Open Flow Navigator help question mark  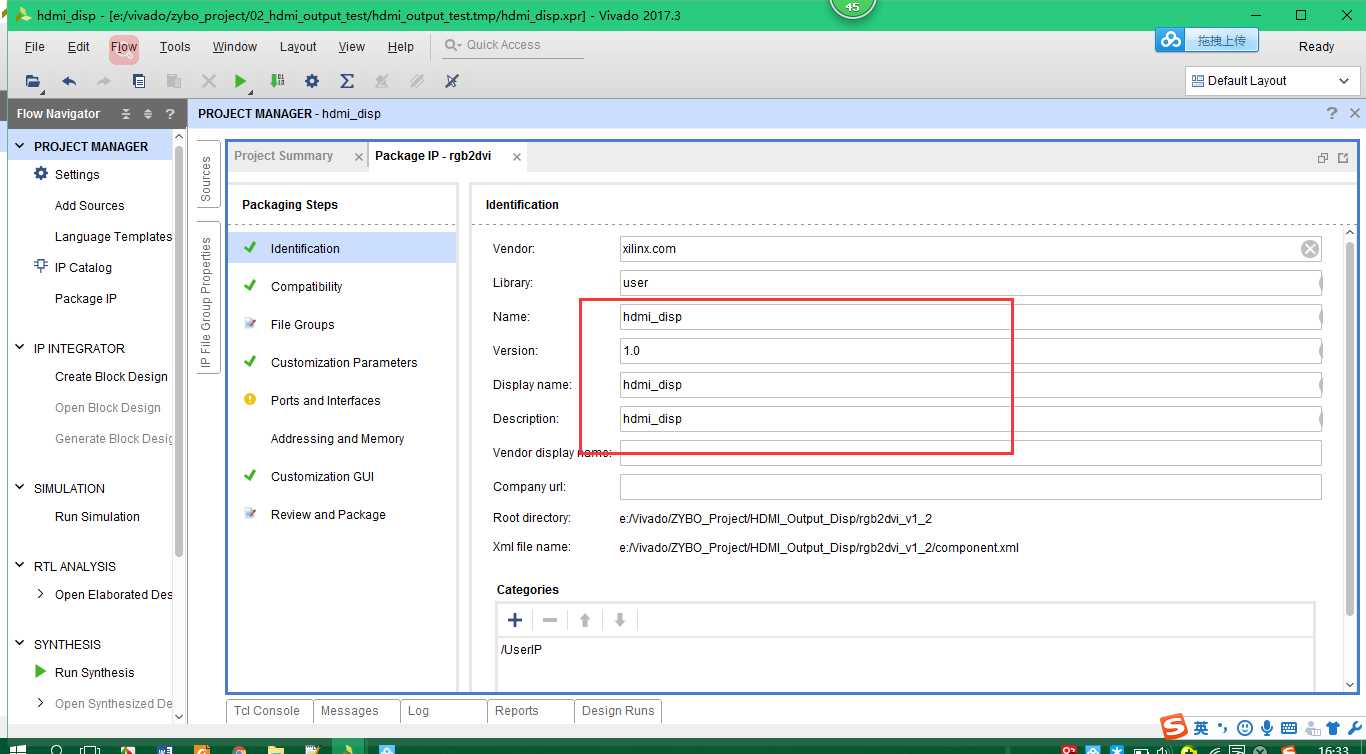171,114
